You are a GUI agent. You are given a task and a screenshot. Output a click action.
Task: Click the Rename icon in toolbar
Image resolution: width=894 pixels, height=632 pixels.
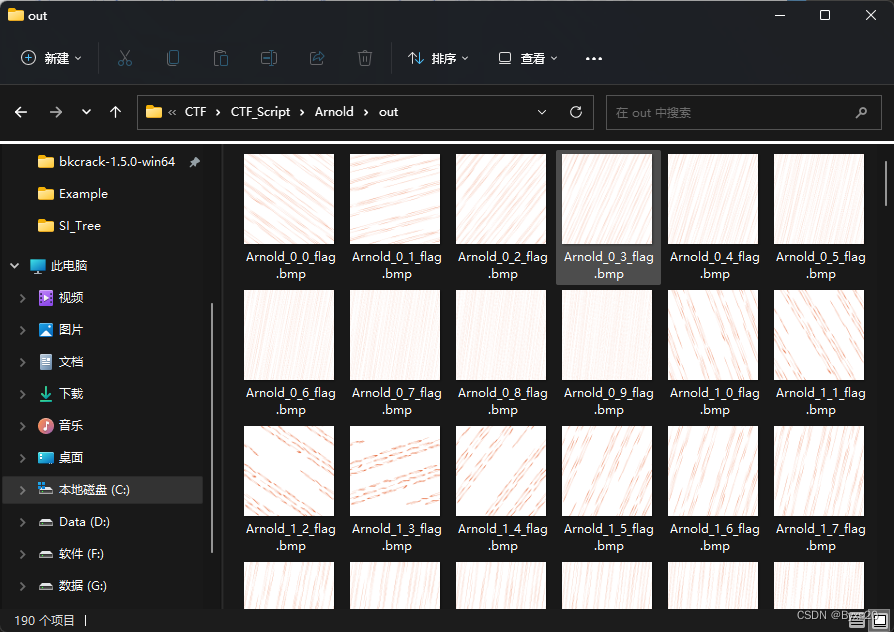(x=269, y=58)
